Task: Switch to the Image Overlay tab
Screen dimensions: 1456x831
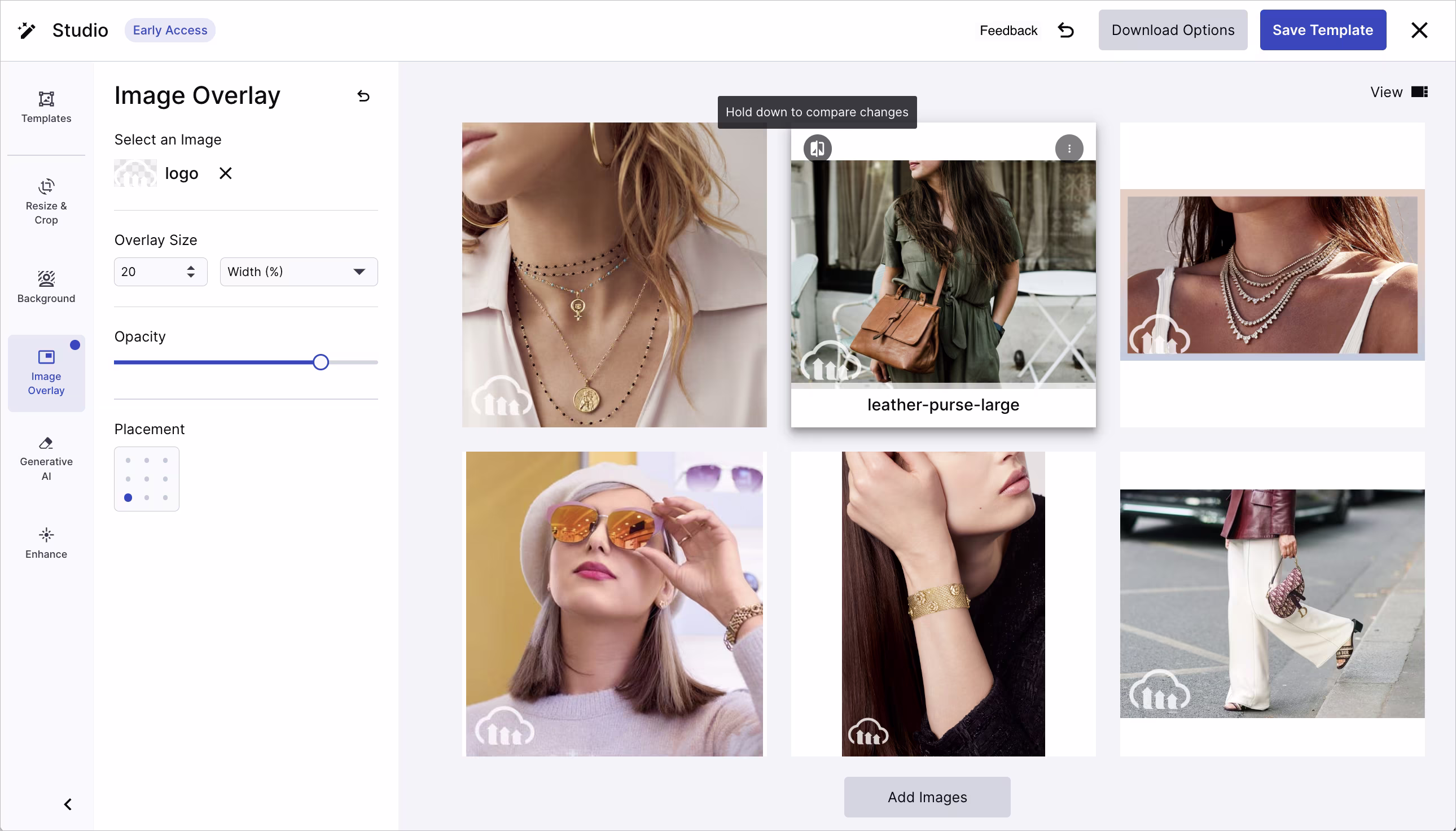Action: click(46, 373)
